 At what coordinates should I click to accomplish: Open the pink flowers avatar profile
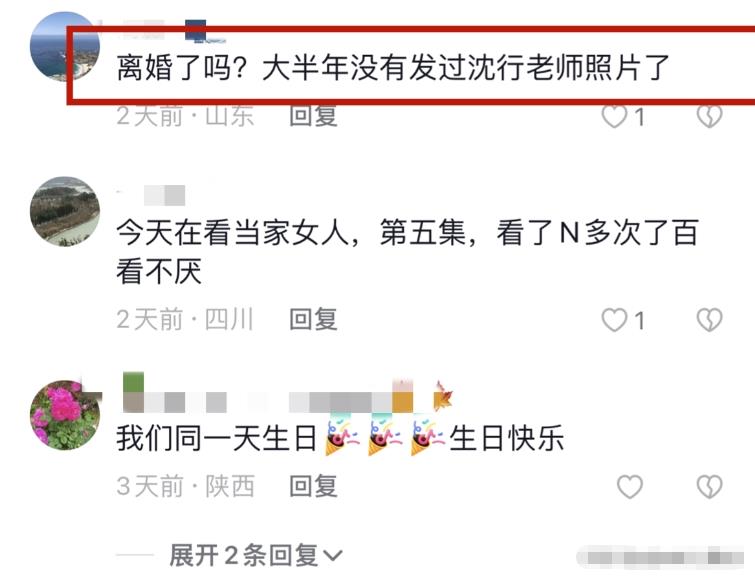(65, 415)
